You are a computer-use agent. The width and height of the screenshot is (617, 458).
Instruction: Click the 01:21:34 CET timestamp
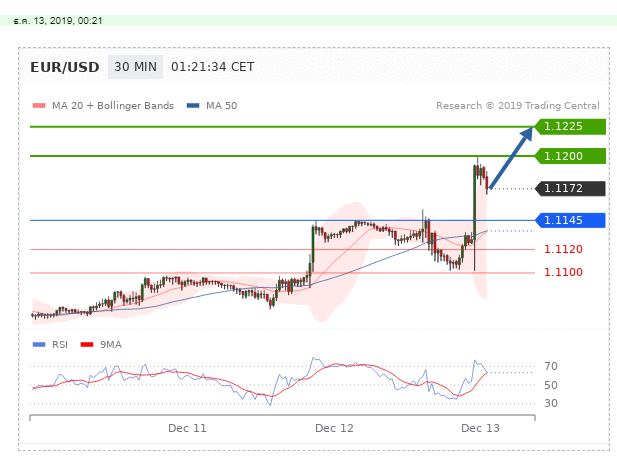pyautogui.click(x=212, y=67)
